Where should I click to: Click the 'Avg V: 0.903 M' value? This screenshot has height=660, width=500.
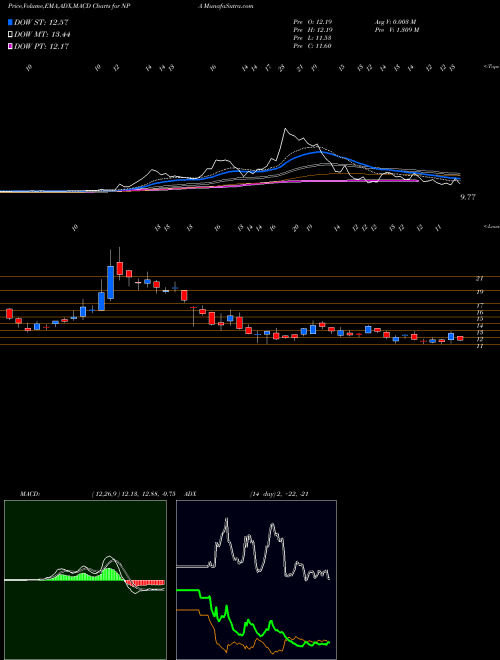coord(395,21)
